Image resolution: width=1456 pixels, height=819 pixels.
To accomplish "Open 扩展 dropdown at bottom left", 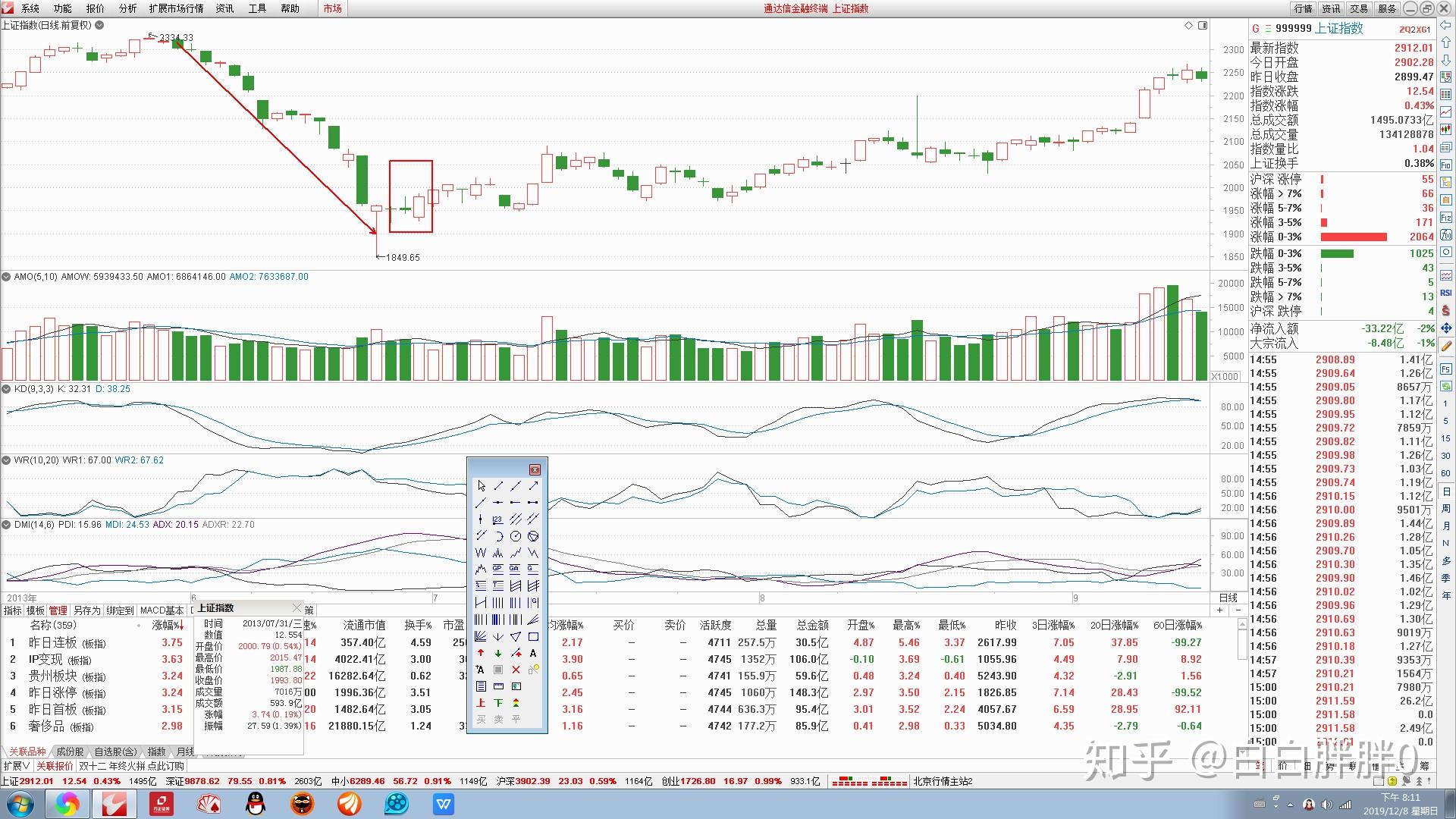I will [x=17, y=766].
